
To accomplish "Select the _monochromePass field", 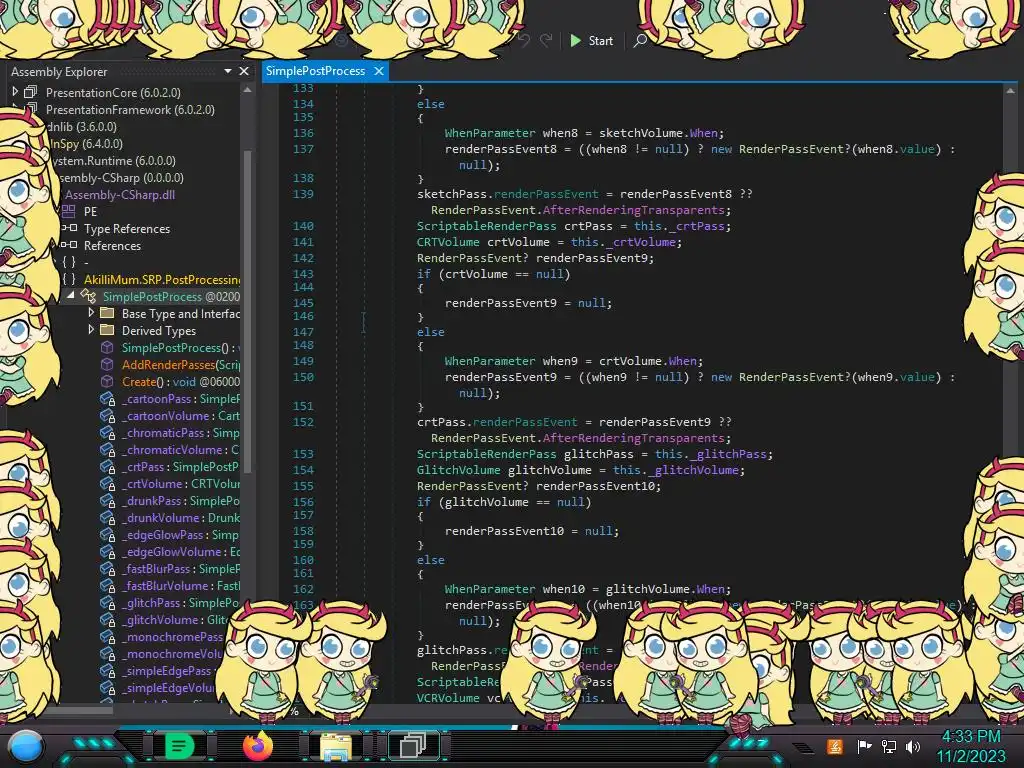I will tap(172, 636).
